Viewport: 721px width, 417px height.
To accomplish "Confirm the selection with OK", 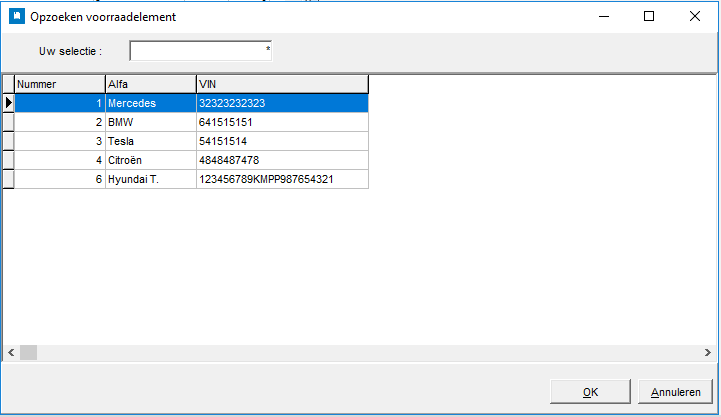I will [590, 392].
